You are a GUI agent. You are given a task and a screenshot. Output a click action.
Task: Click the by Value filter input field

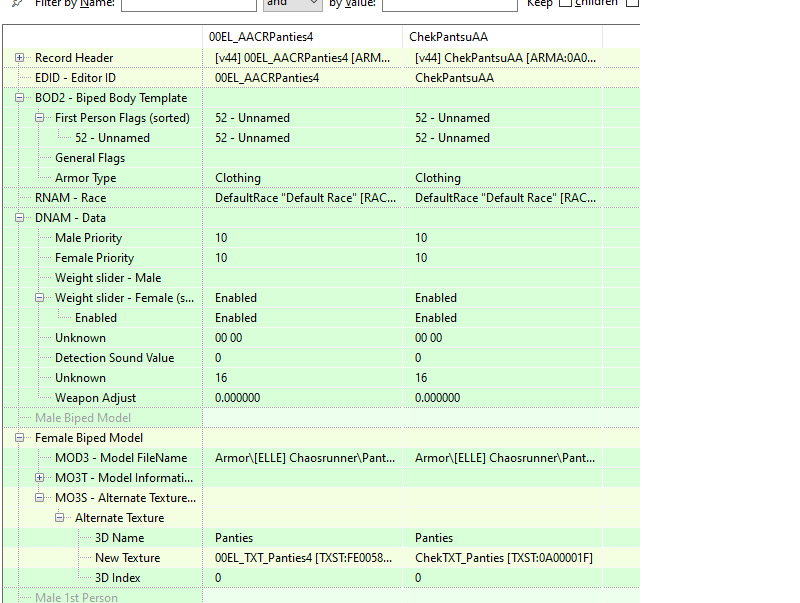click(x=450, y=5)
